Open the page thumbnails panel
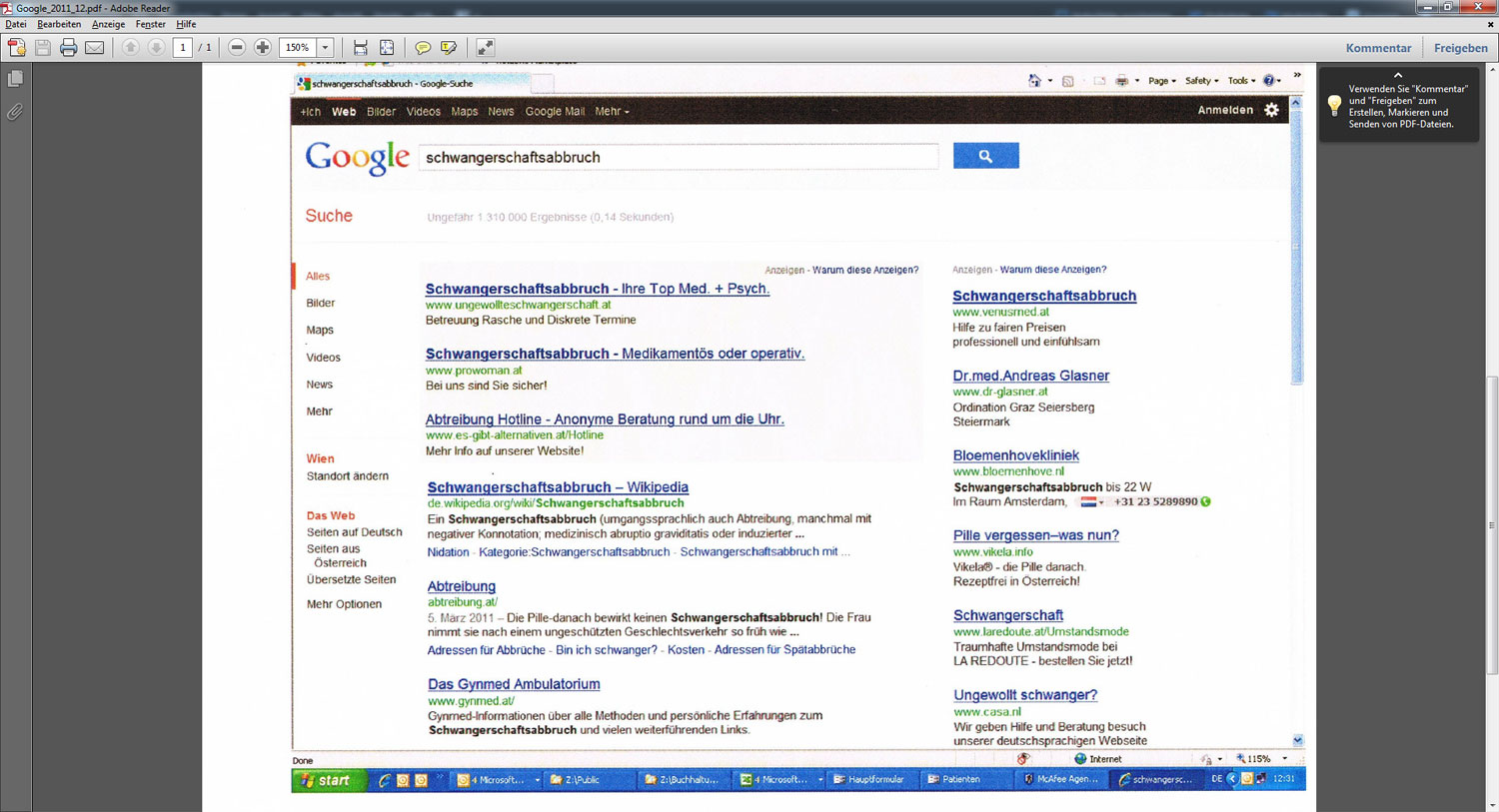The width and height of the screenshot is (1499, 812). 15,78
